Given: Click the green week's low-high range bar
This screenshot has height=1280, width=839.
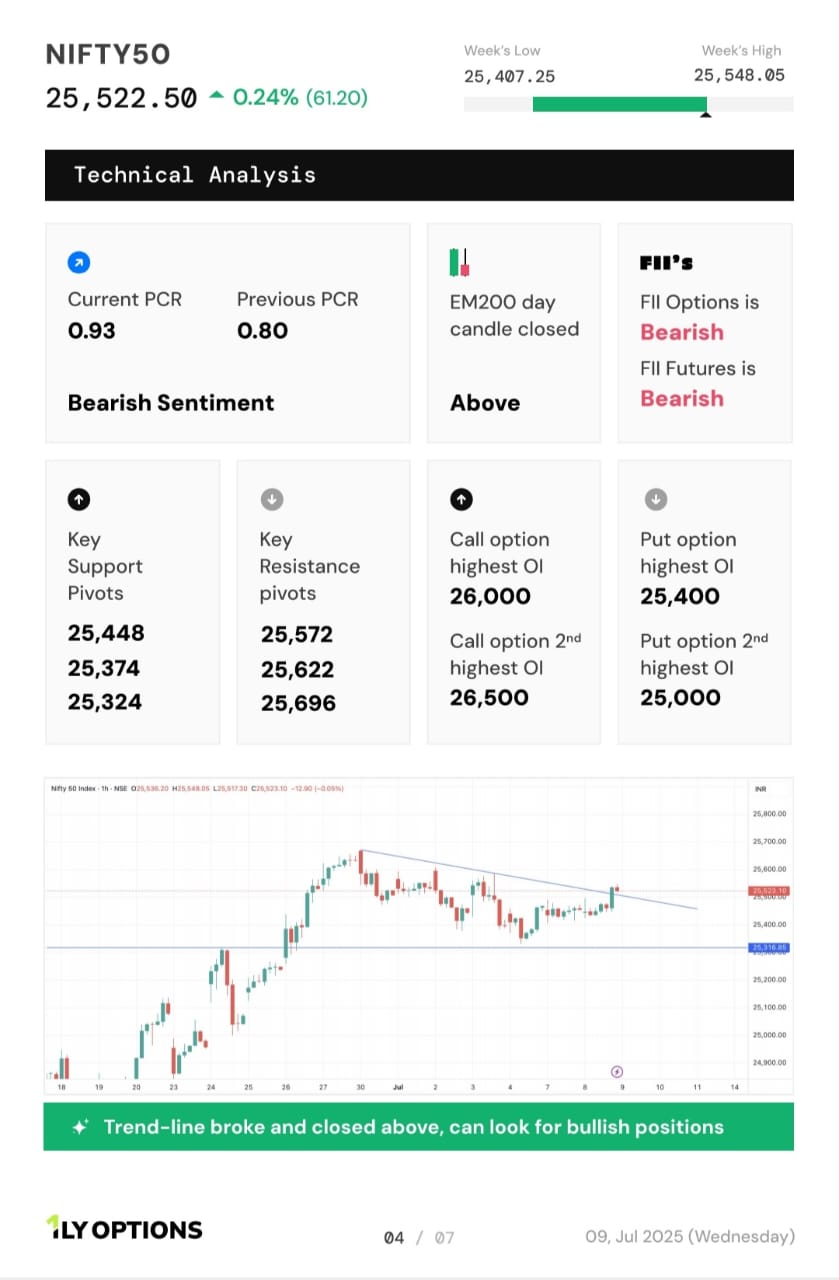Looking at the screenshot, I should point(619,104).
